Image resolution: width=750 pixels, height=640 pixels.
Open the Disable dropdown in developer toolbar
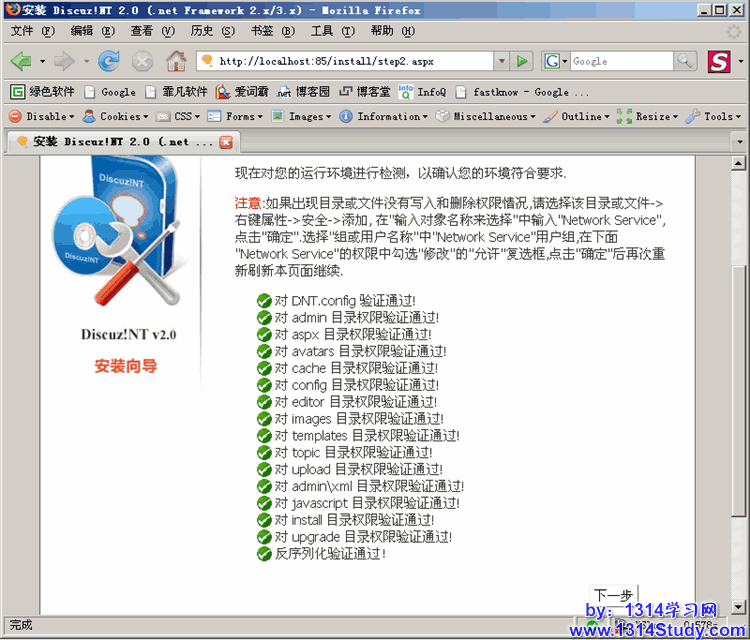tap(41, 116)
